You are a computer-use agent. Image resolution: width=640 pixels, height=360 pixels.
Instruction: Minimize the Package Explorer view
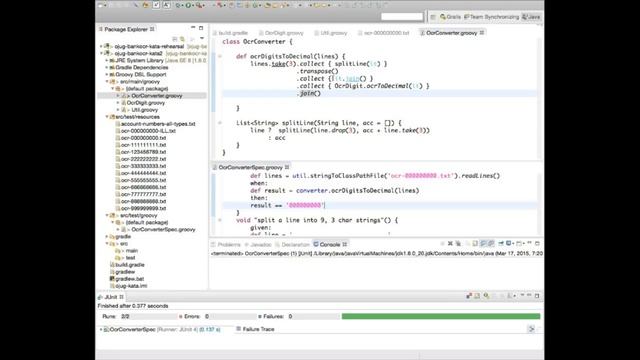coord(193,28)
